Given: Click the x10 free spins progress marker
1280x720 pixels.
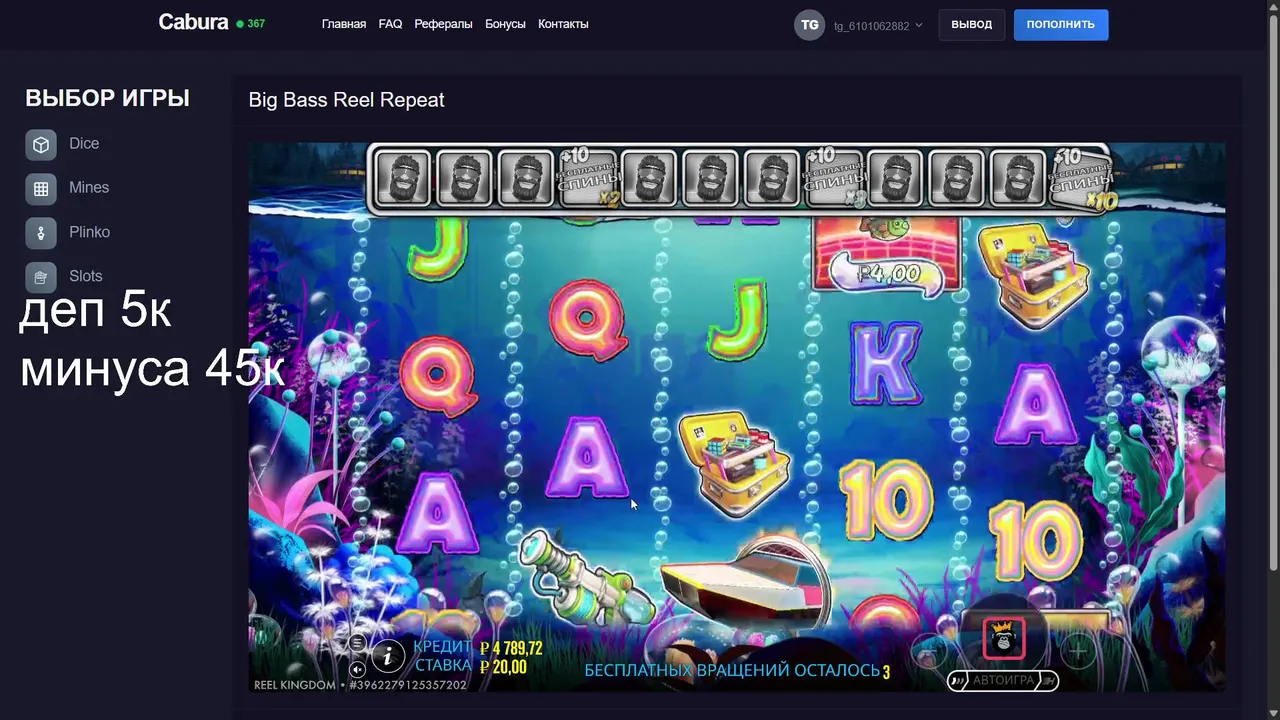Looking at the screenshot, I should click(x=1081, y=178).
